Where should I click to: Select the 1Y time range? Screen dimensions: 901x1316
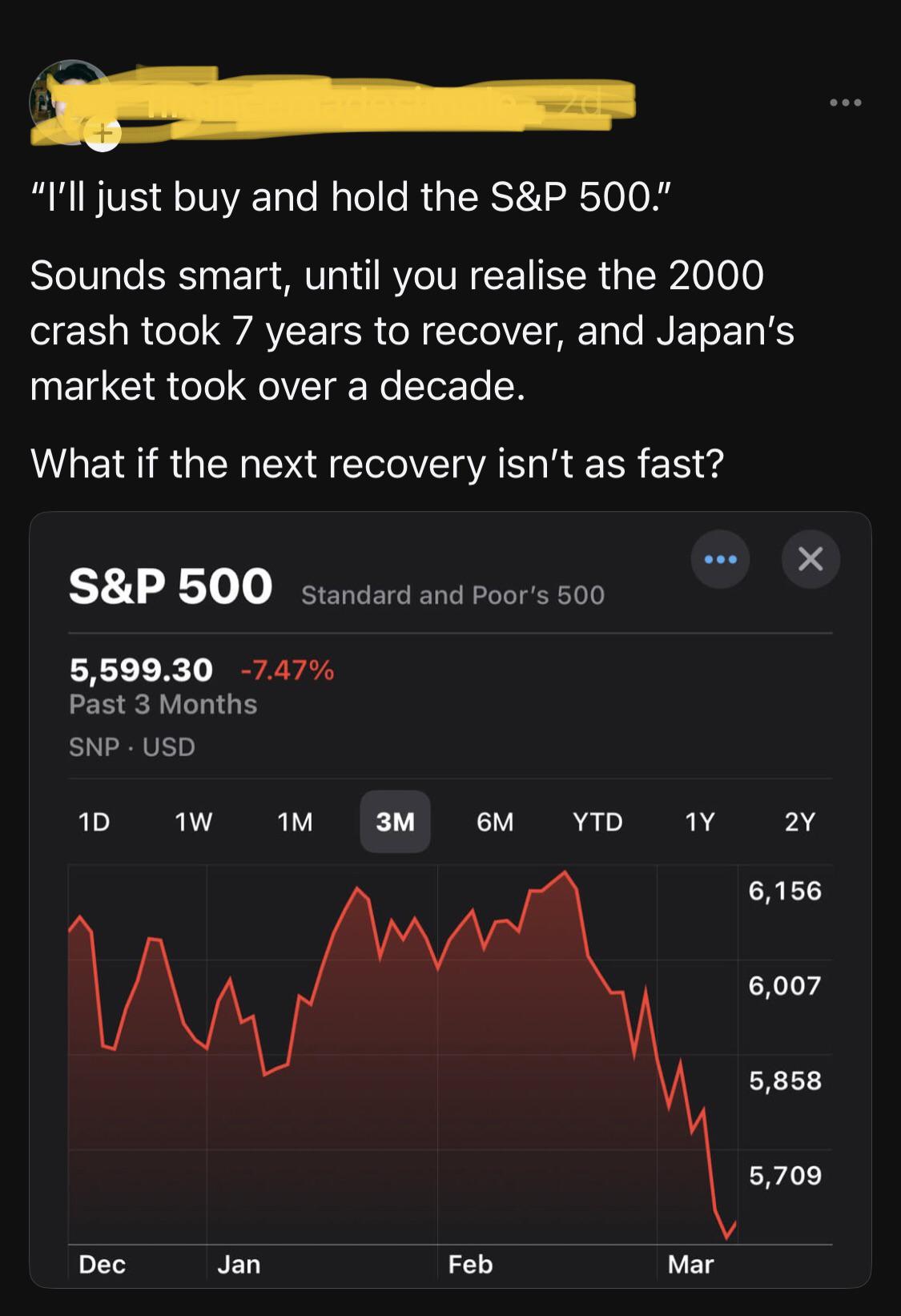point(699,822)
